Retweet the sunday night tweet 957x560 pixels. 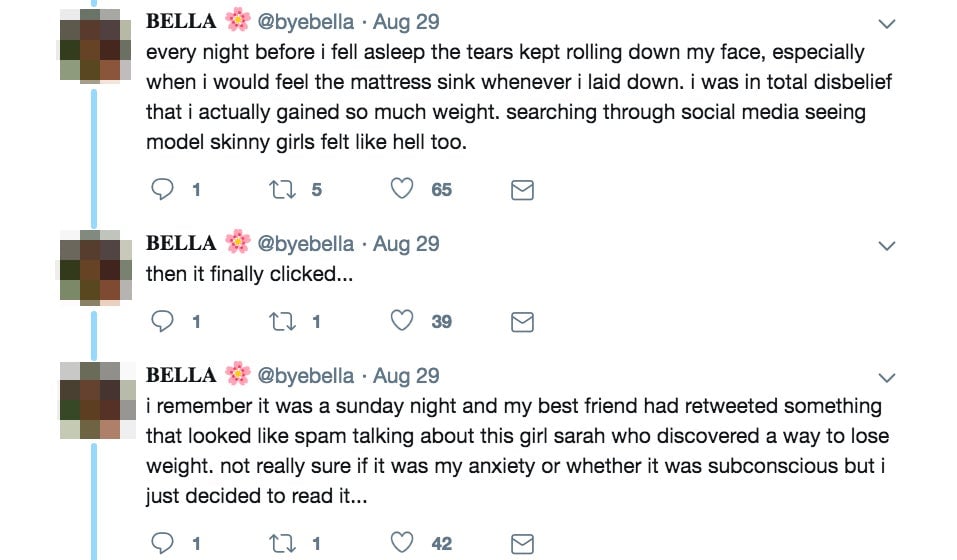pos(283,543)
